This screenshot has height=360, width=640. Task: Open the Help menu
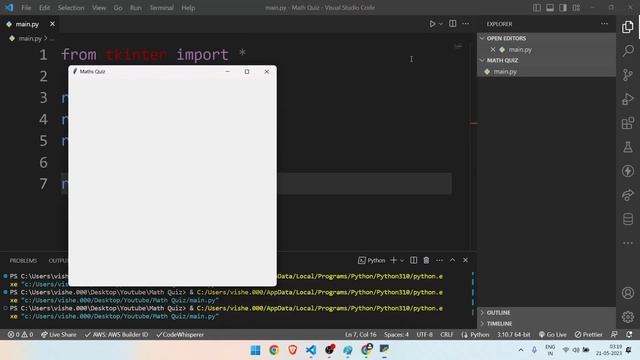coord(188,8)
